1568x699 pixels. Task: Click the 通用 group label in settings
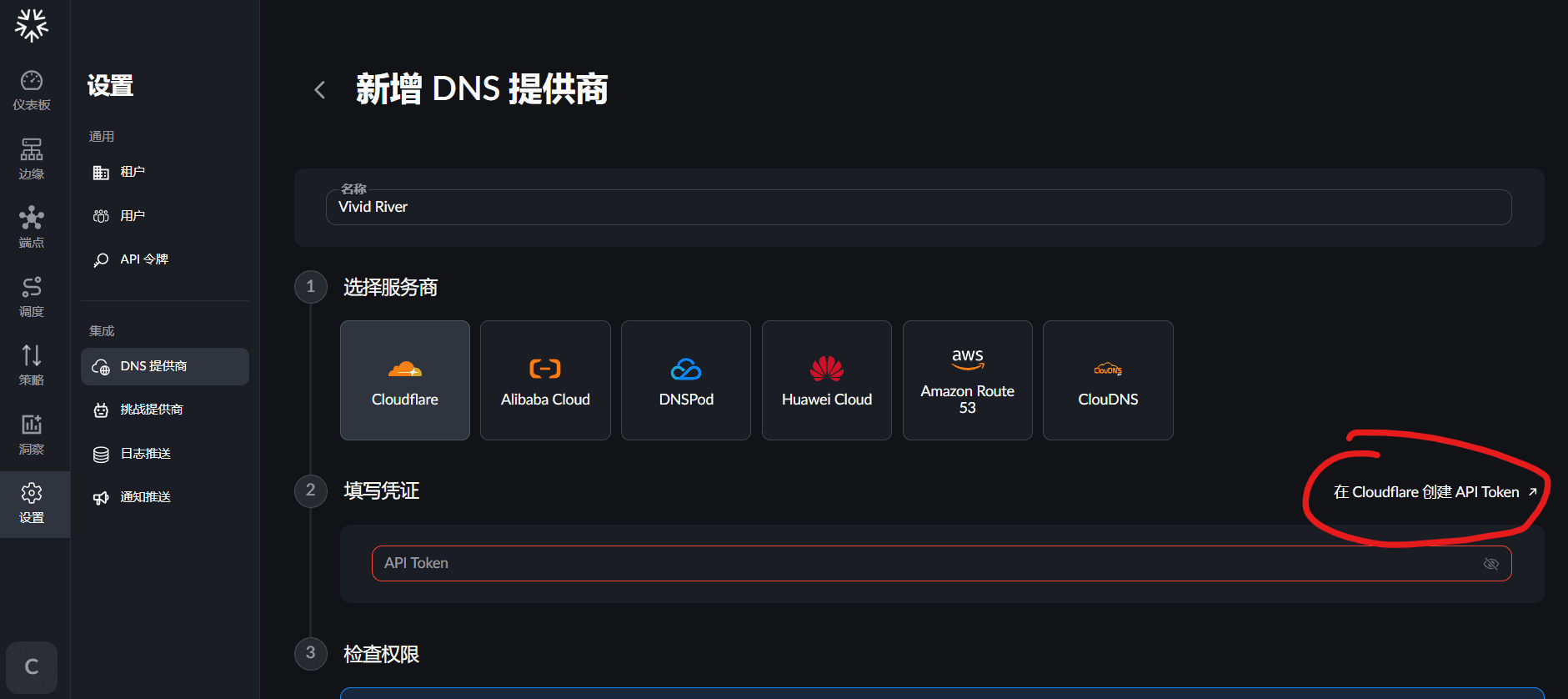click(102, 137)
